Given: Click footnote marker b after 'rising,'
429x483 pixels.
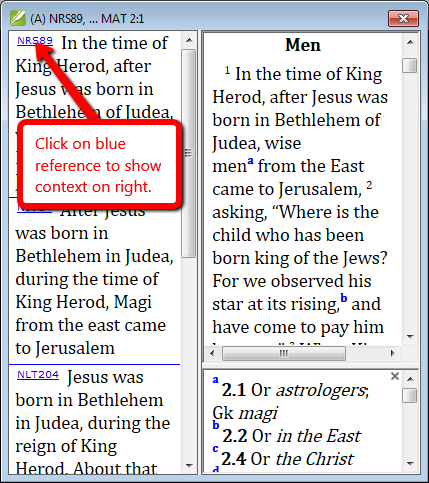Looking at the screenshot, I should (x=343, y=297).
